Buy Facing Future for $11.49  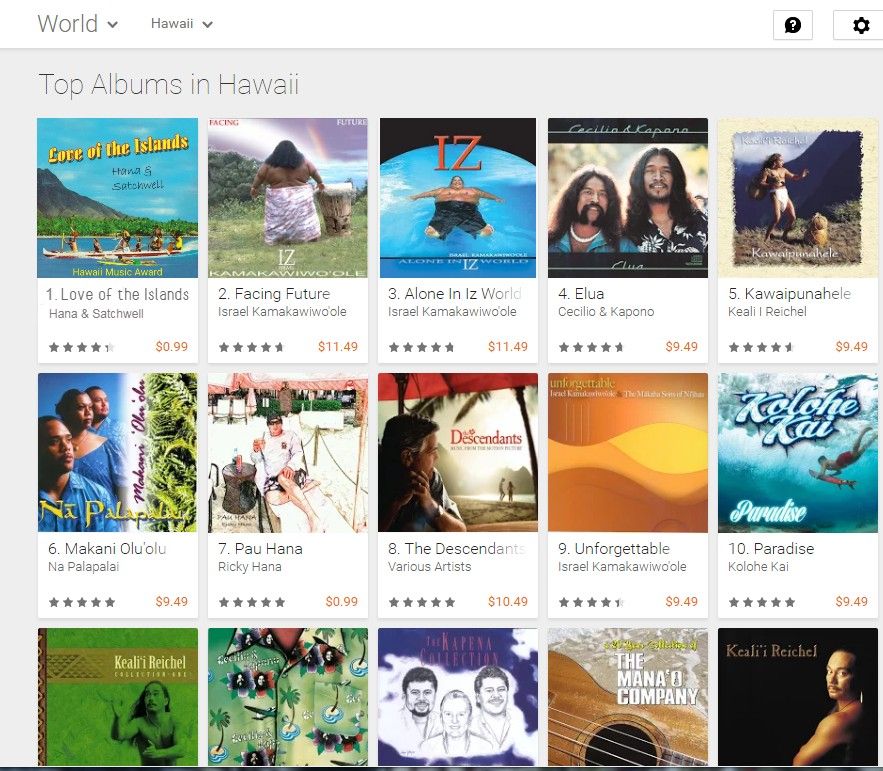click(338, 347)
